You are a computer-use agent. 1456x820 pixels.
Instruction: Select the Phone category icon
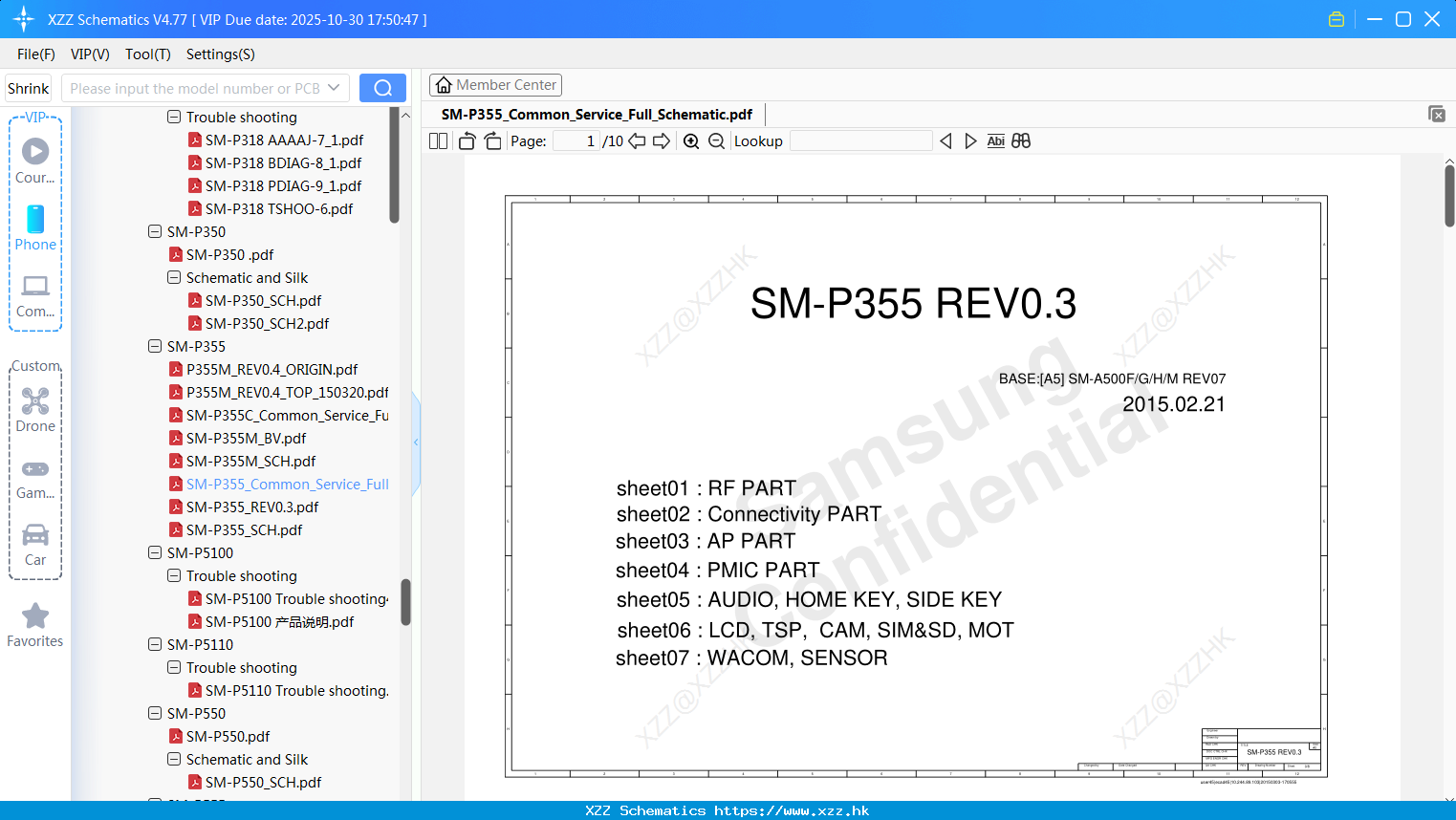(35, 227)
